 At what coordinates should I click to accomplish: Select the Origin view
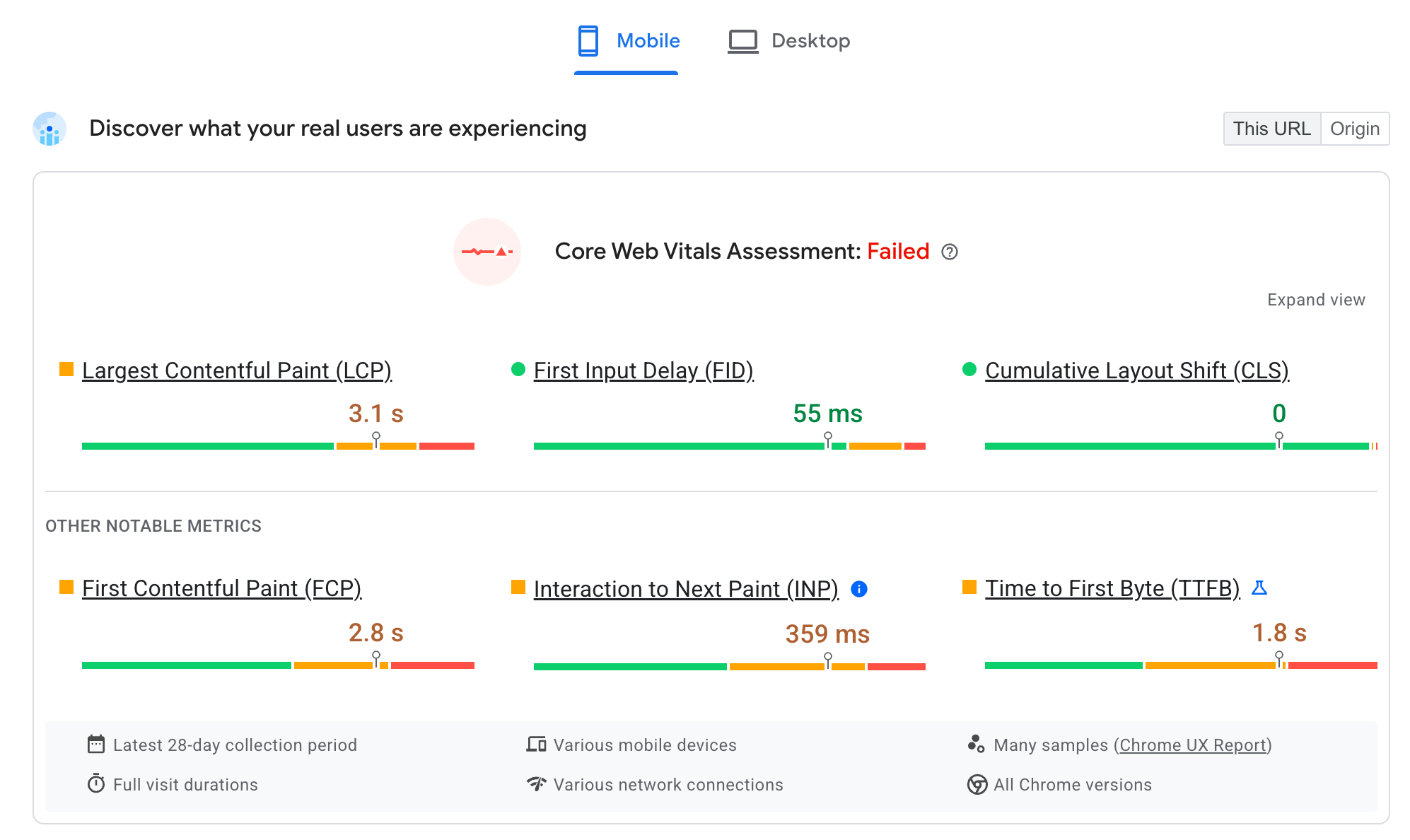1355,128
